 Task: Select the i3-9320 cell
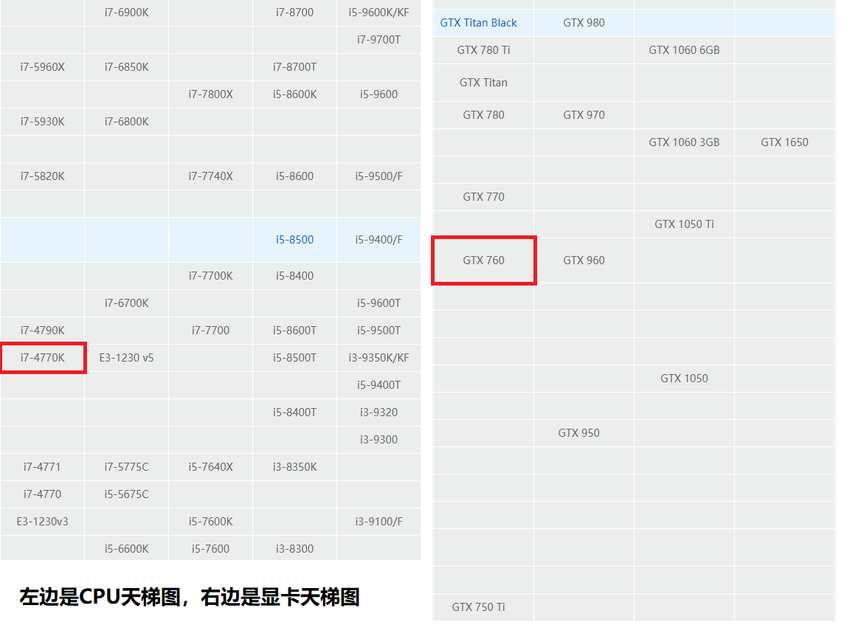click(x=379, y=412)
